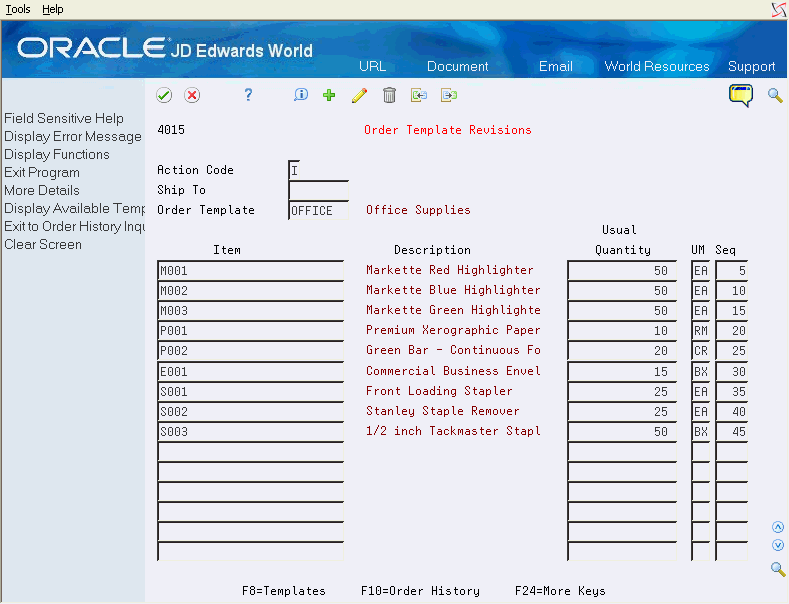
Task: Click UM field CR for P002 row
Action: (700, 351)
